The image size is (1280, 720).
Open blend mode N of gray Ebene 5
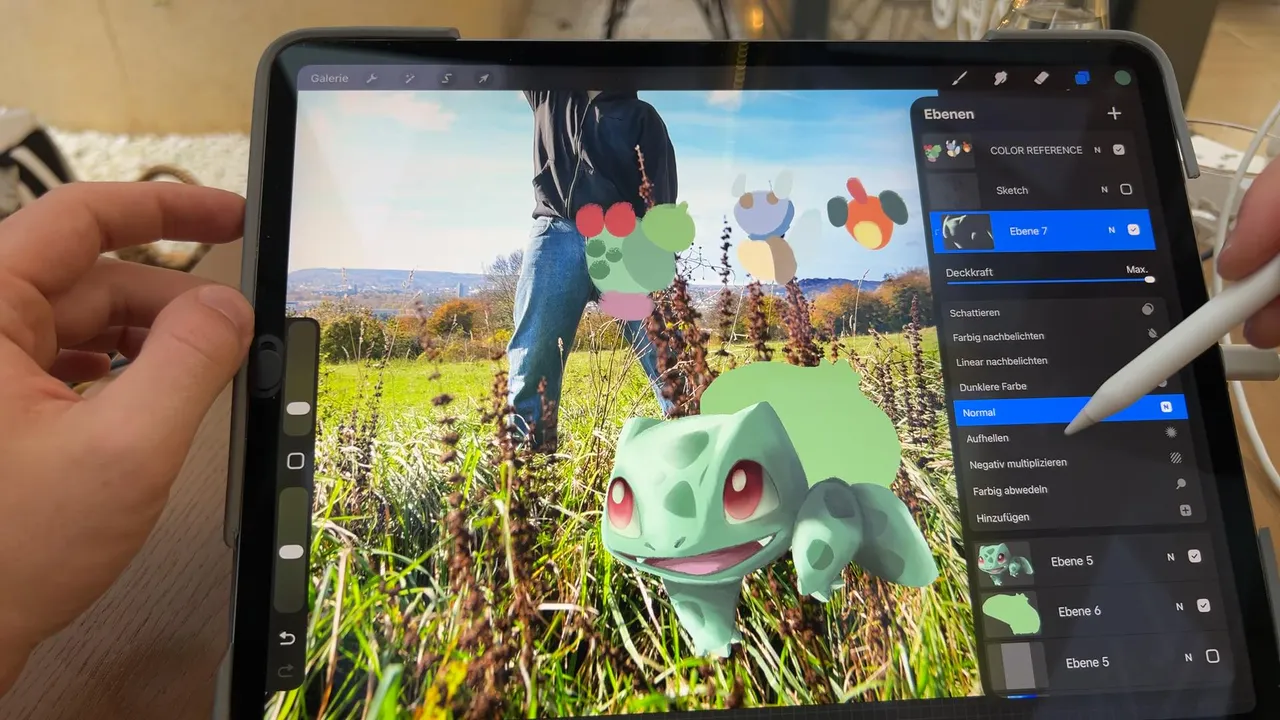[x=1188, y=657]
